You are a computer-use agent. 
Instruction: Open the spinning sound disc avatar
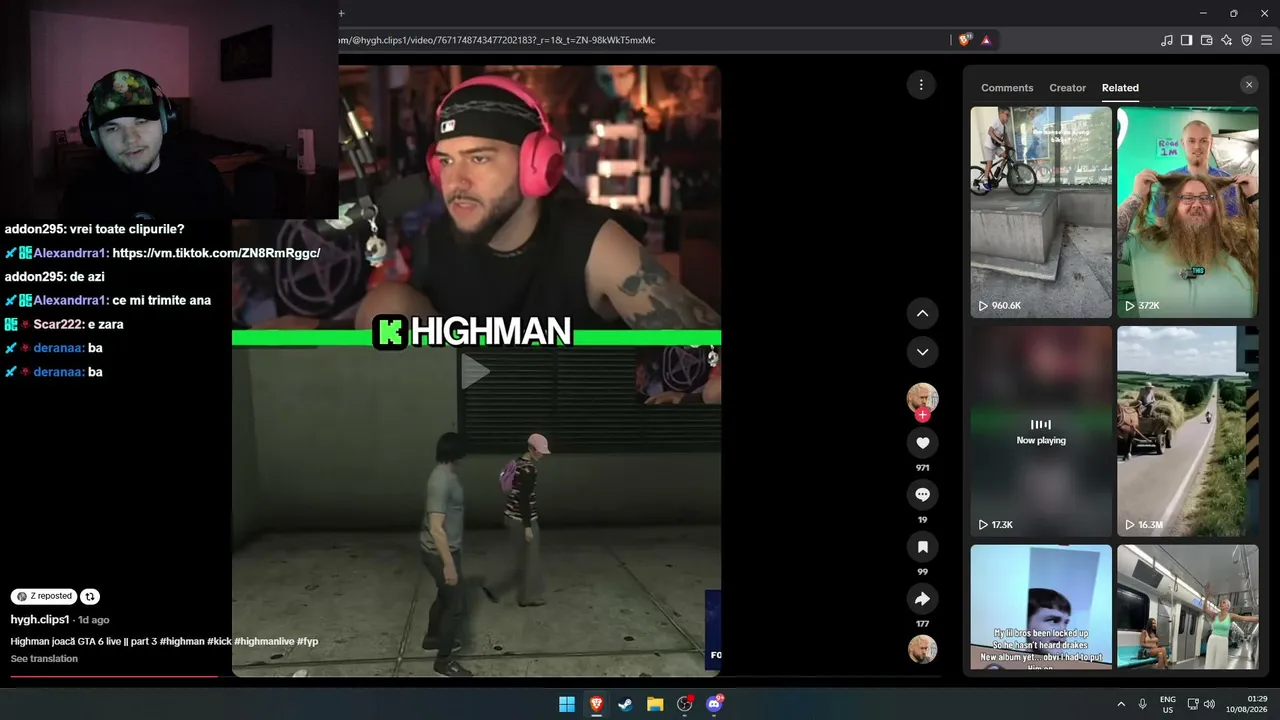(922, 650)
